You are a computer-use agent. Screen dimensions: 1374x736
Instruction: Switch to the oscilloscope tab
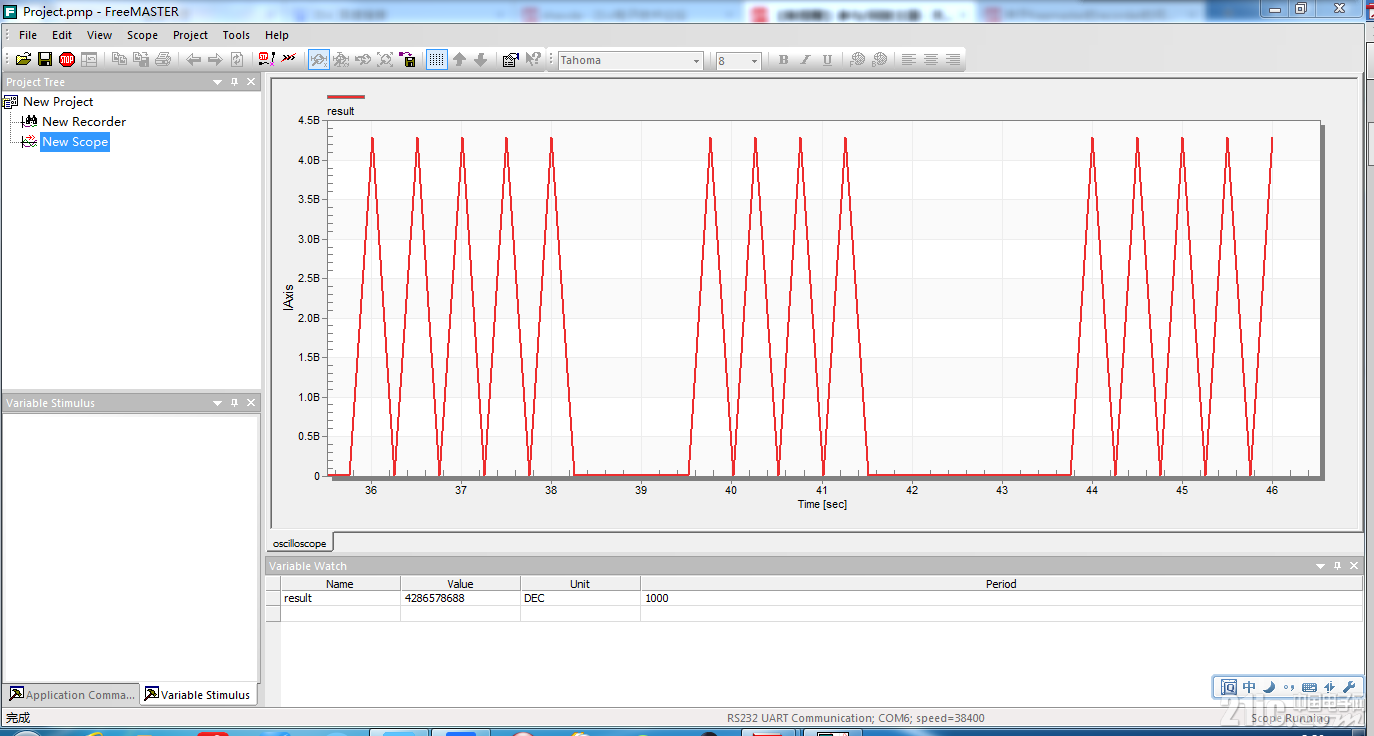(300, 543)
